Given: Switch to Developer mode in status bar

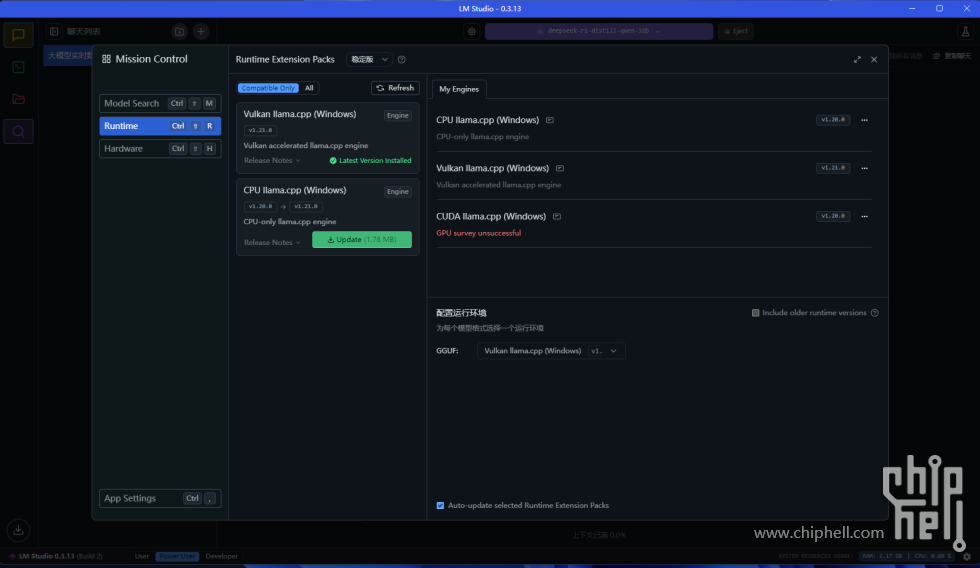Looking at the screenshot, I should [x=222, y=556].
